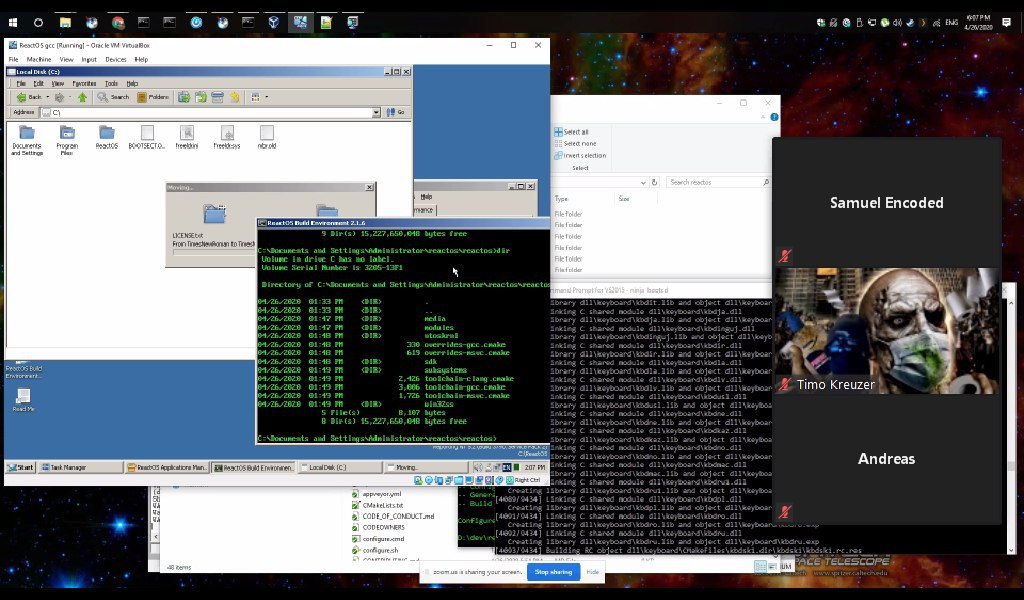Viewport: 1024px width, 600px height.
Task: Toggle the Folders pane button
Action: coord(153,97)
